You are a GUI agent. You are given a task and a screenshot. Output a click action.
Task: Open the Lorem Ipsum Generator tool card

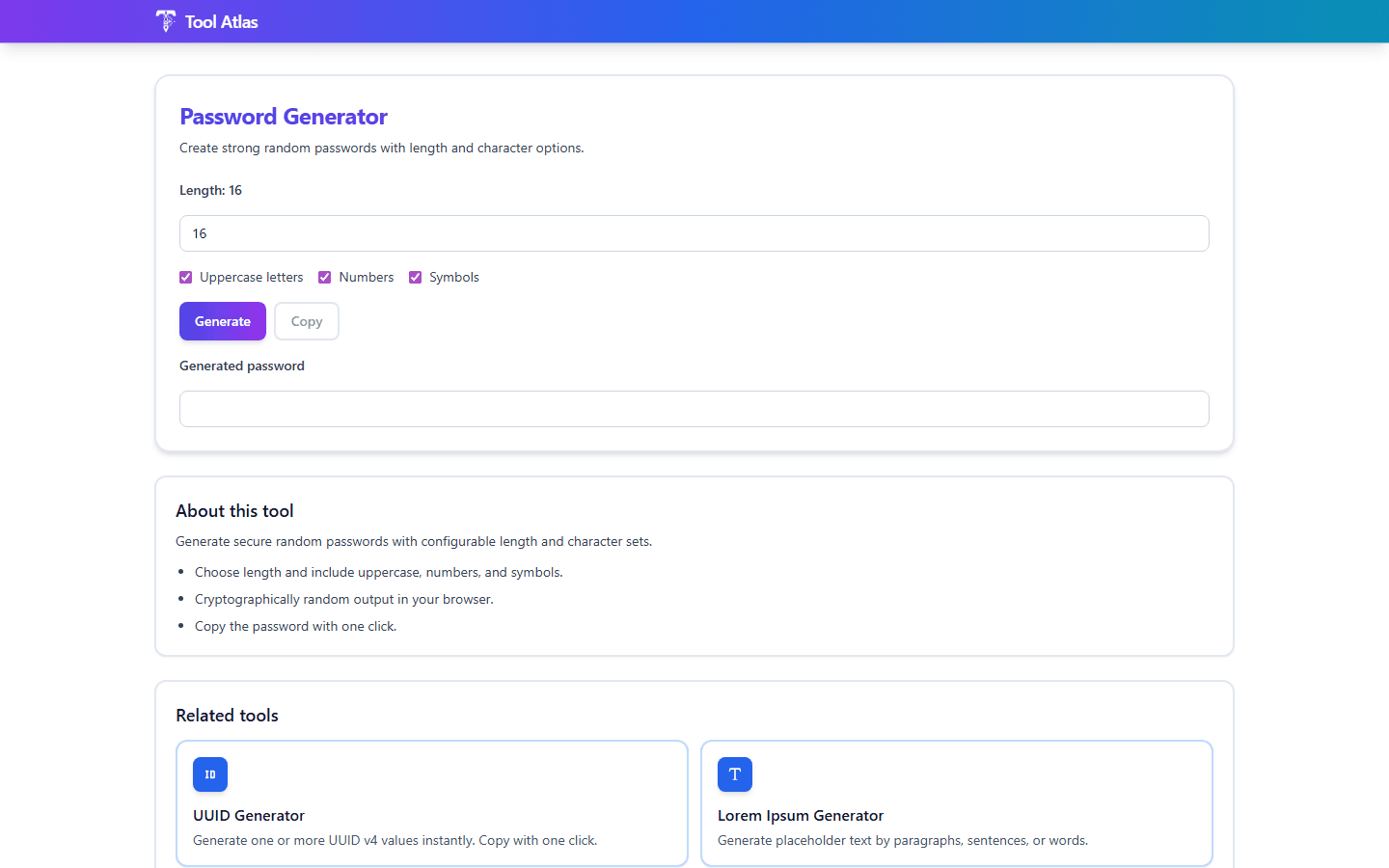pos(956,803)
